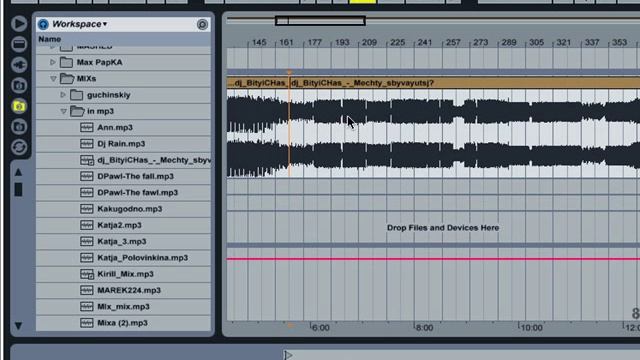
Task: Select Dj Rain.mp3 file
Action: coord(124,144)
